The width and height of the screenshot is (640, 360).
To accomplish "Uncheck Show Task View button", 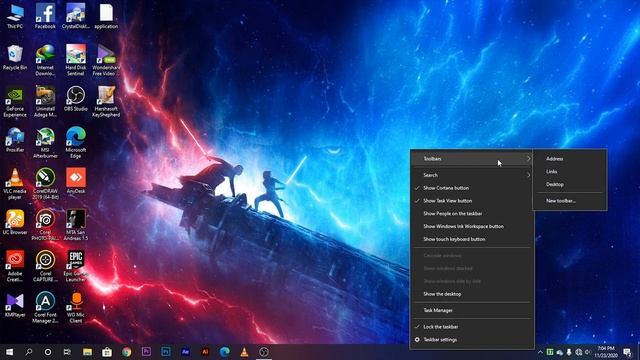I will coord(472,201).
